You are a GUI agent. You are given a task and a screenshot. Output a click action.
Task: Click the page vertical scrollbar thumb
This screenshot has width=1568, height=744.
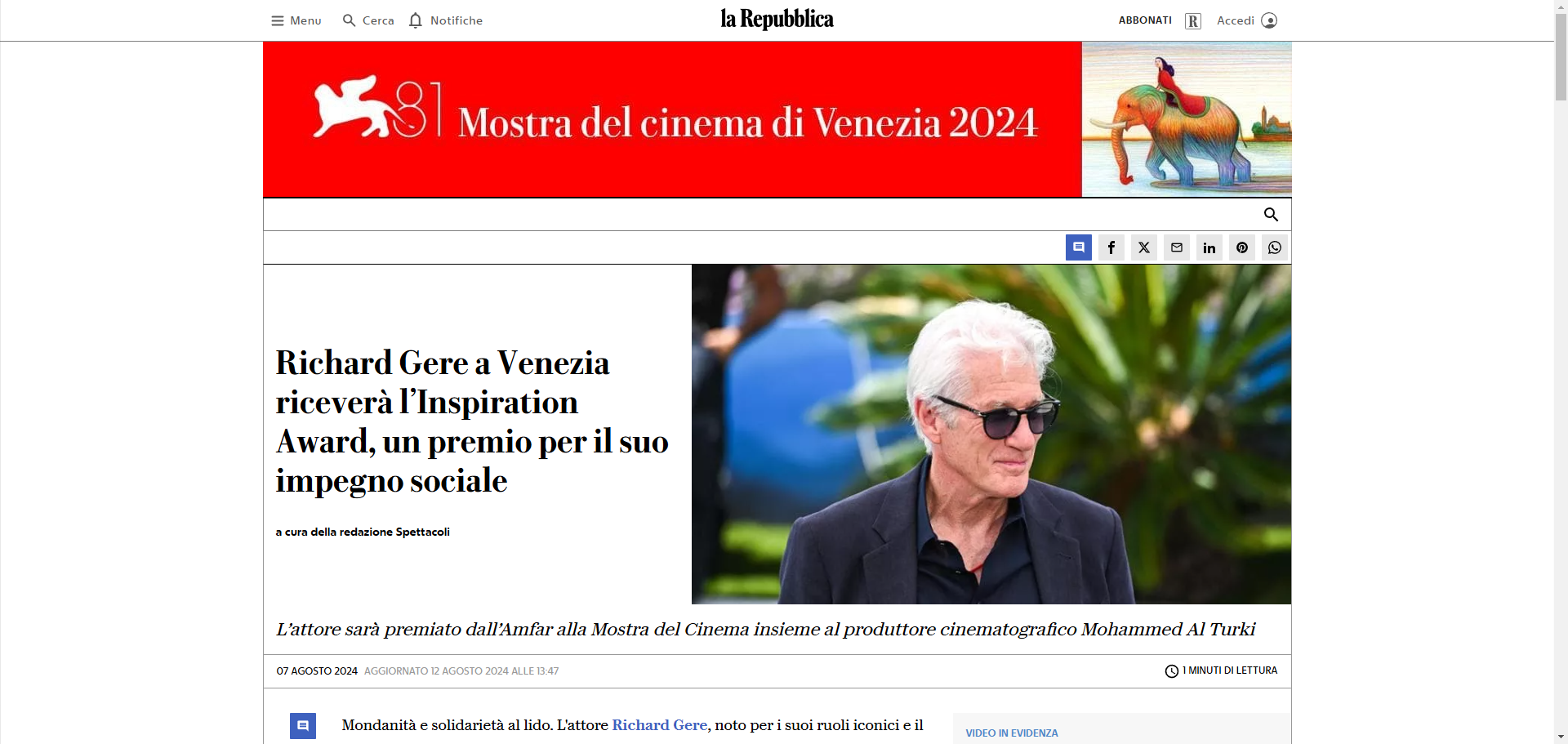point(1561,57)
